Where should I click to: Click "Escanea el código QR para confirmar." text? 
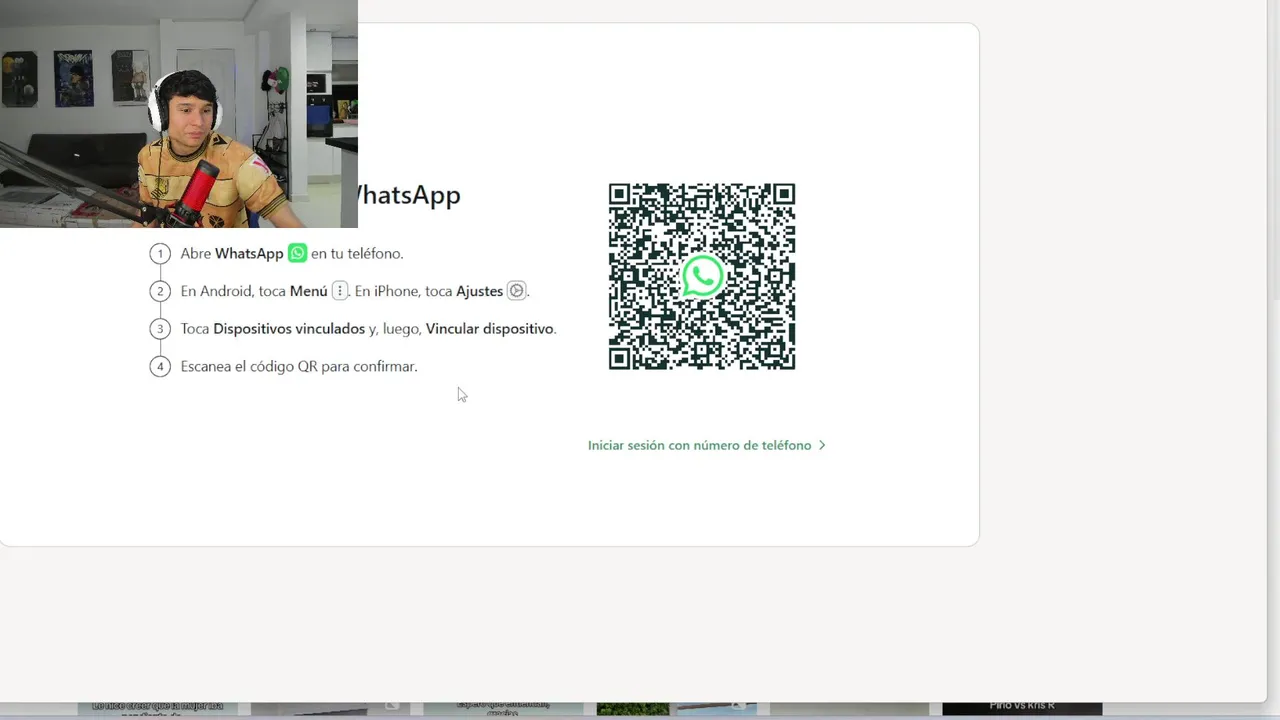coord(299,366)
